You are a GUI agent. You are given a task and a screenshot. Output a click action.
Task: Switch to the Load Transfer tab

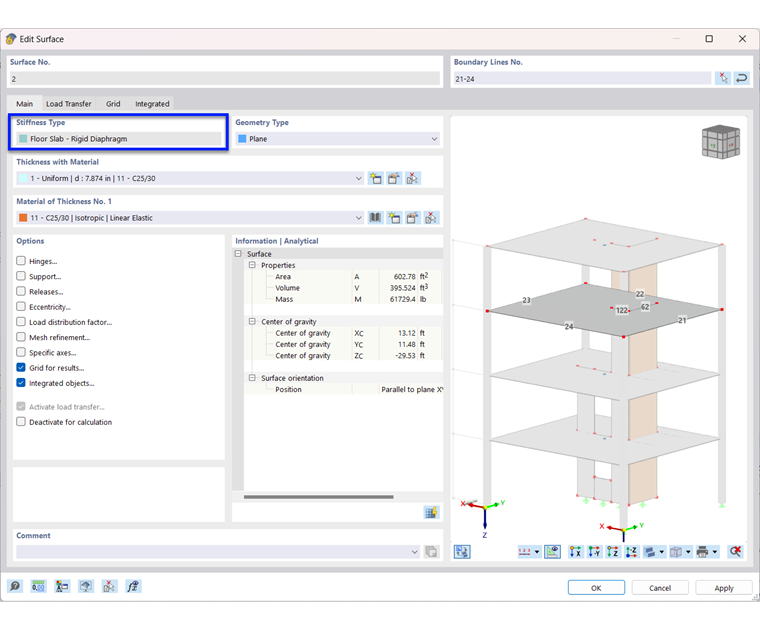[68, 104]
